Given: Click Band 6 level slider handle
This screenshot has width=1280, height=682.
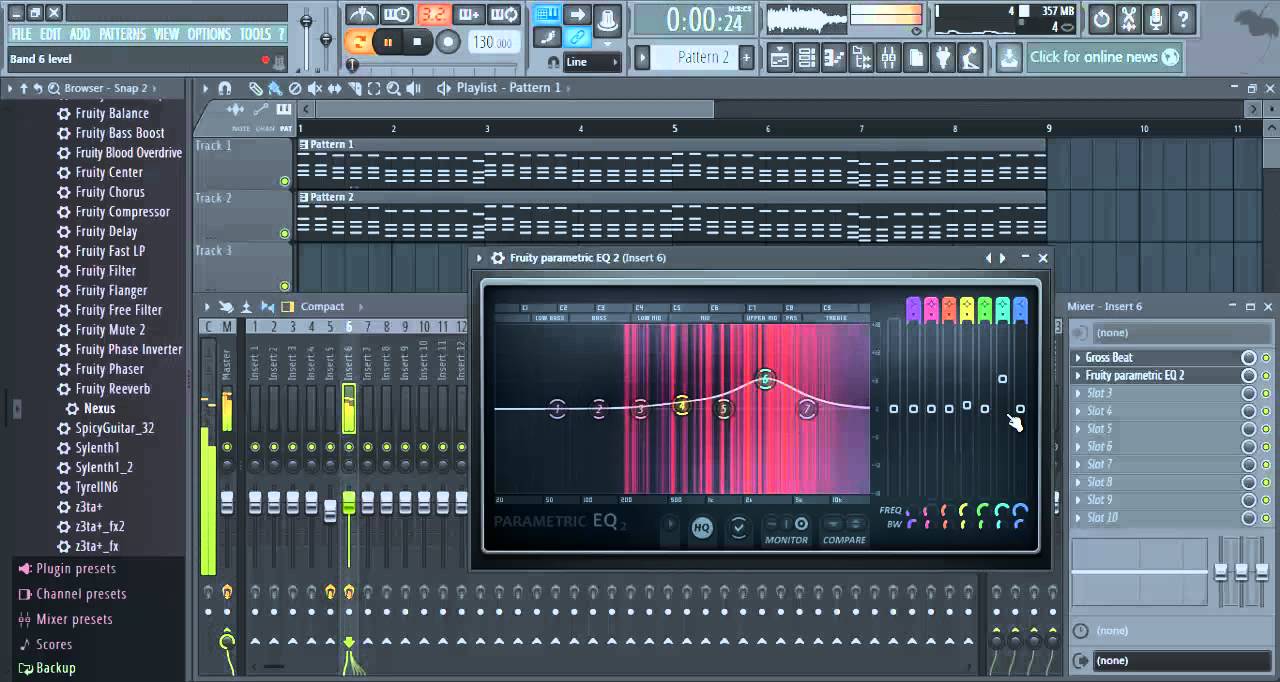Looking at the screenshot, I should pyautogui.click(x=1002, y=379).
